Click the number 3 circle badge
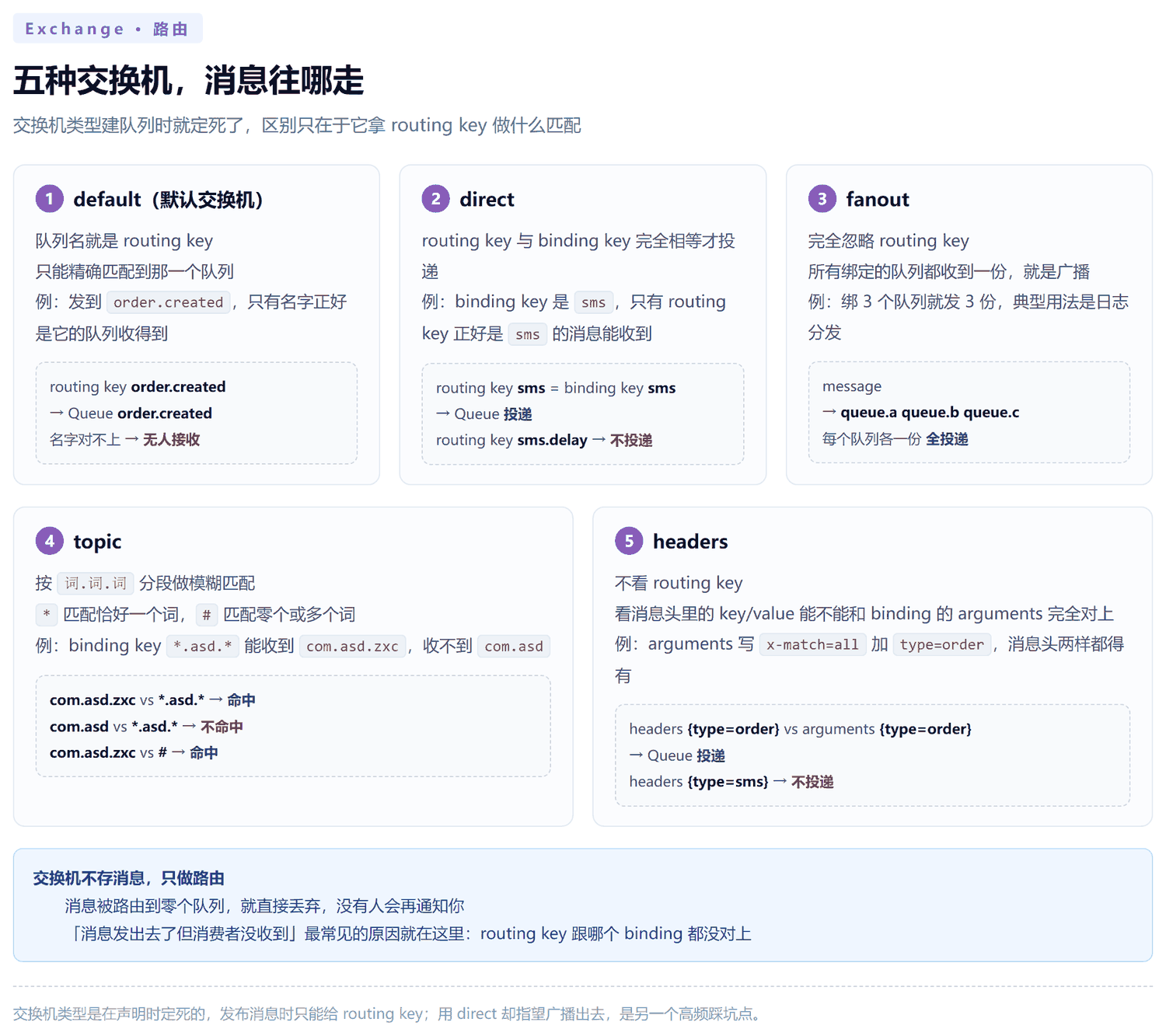This screenshot has height=1036, width=1166. pyautogui.click(x=822, y=199)
